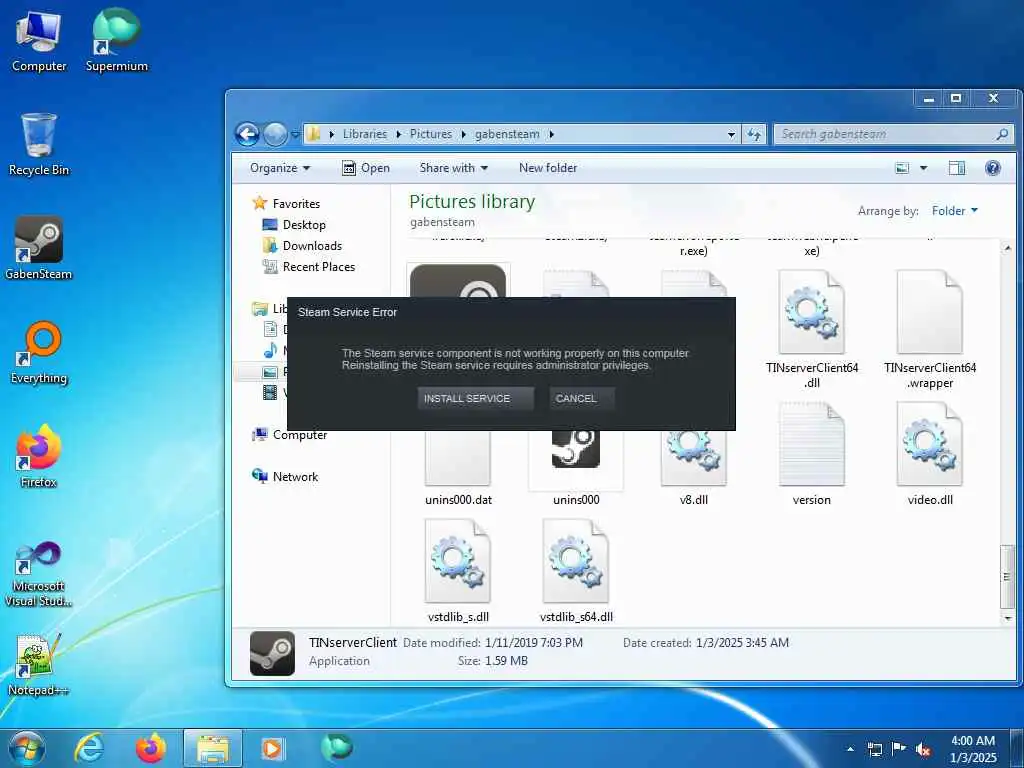This screenshot has height=768, width=1024.
Task: Select the Recycle Bin desktop icon
Action: coord(39,144)
